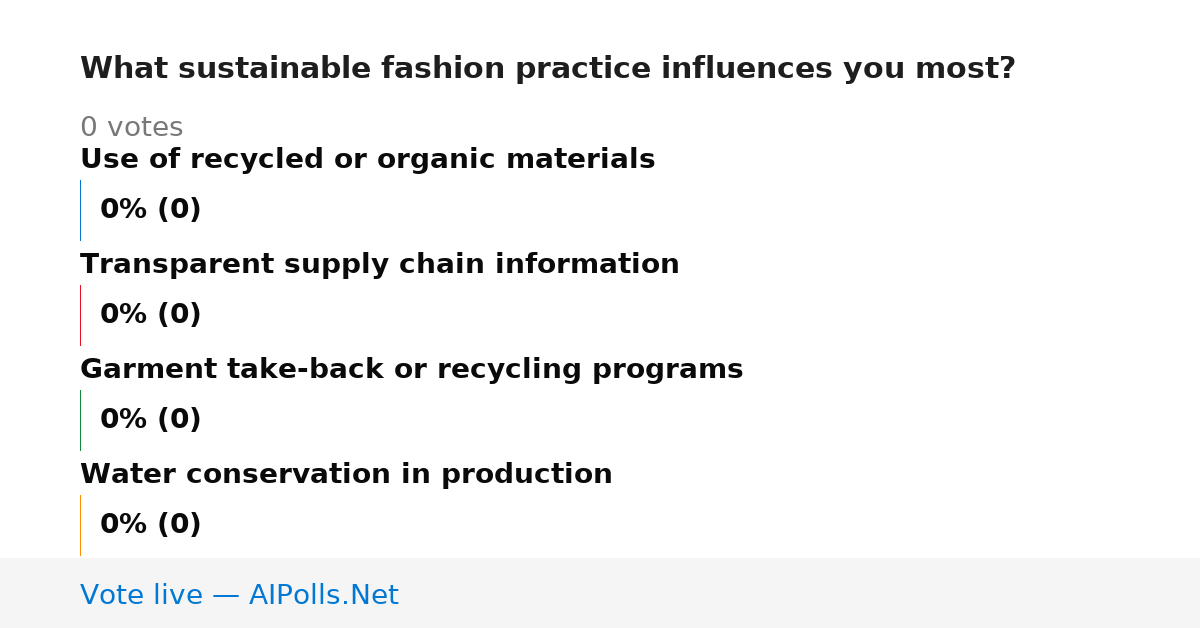Click the 0% (0) result under take-back programs

coord(150,420)
